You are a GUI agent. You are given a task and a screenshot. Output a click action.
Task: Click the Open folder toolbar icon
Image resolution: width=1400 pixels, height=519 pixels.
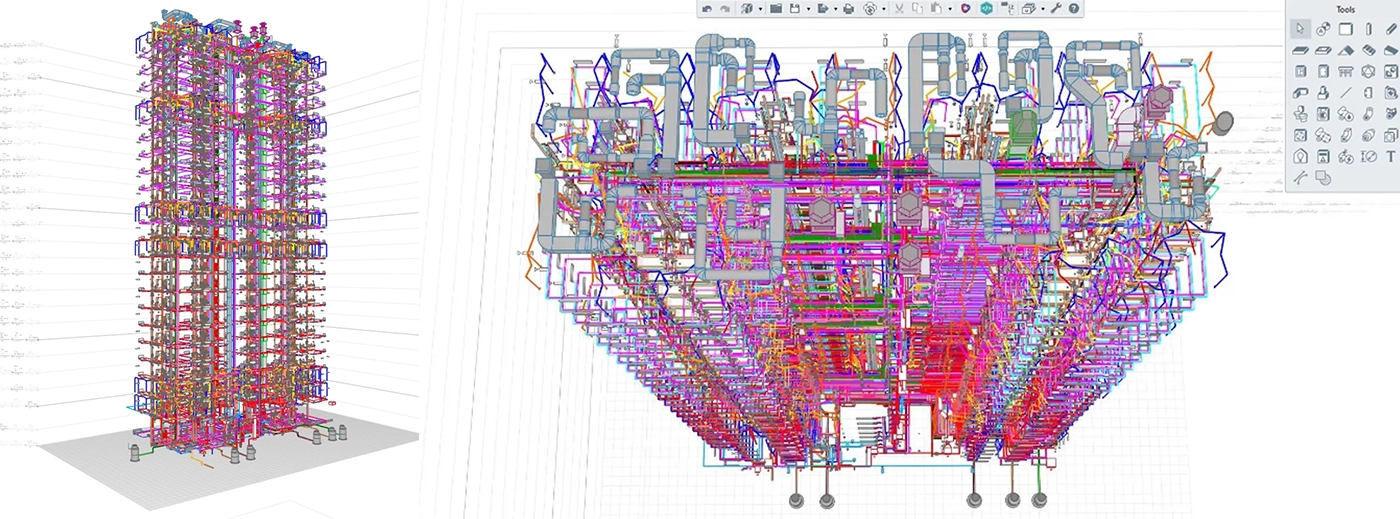click(x=776, y=9)
